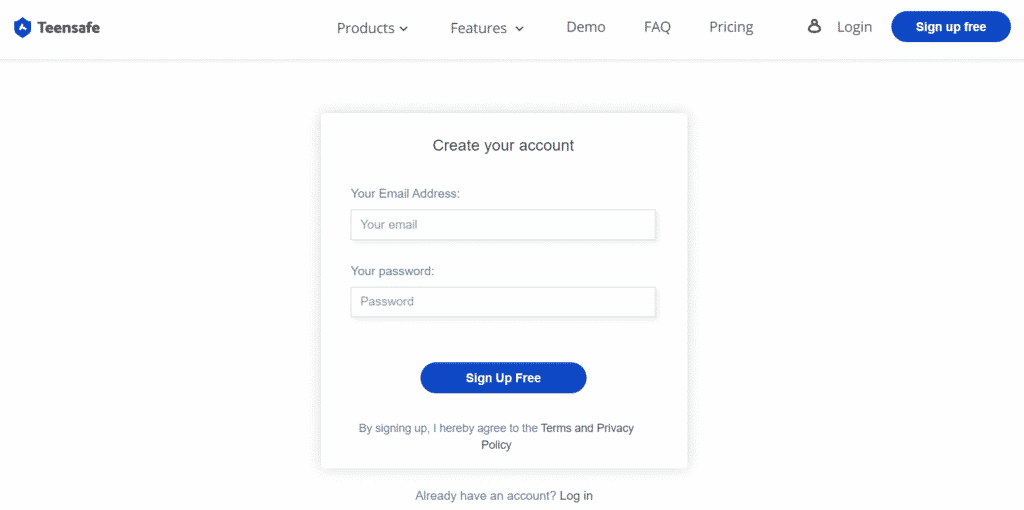
Task: View the Pricing page
Action: click(731, 27)
